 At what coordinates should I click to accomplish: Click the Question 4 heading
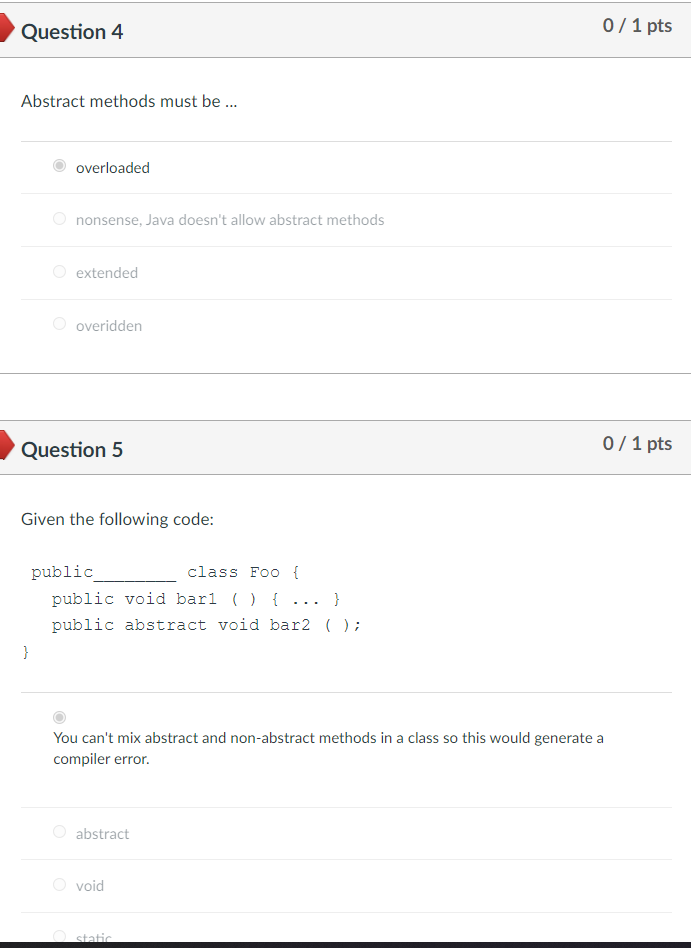click(72, 31)
